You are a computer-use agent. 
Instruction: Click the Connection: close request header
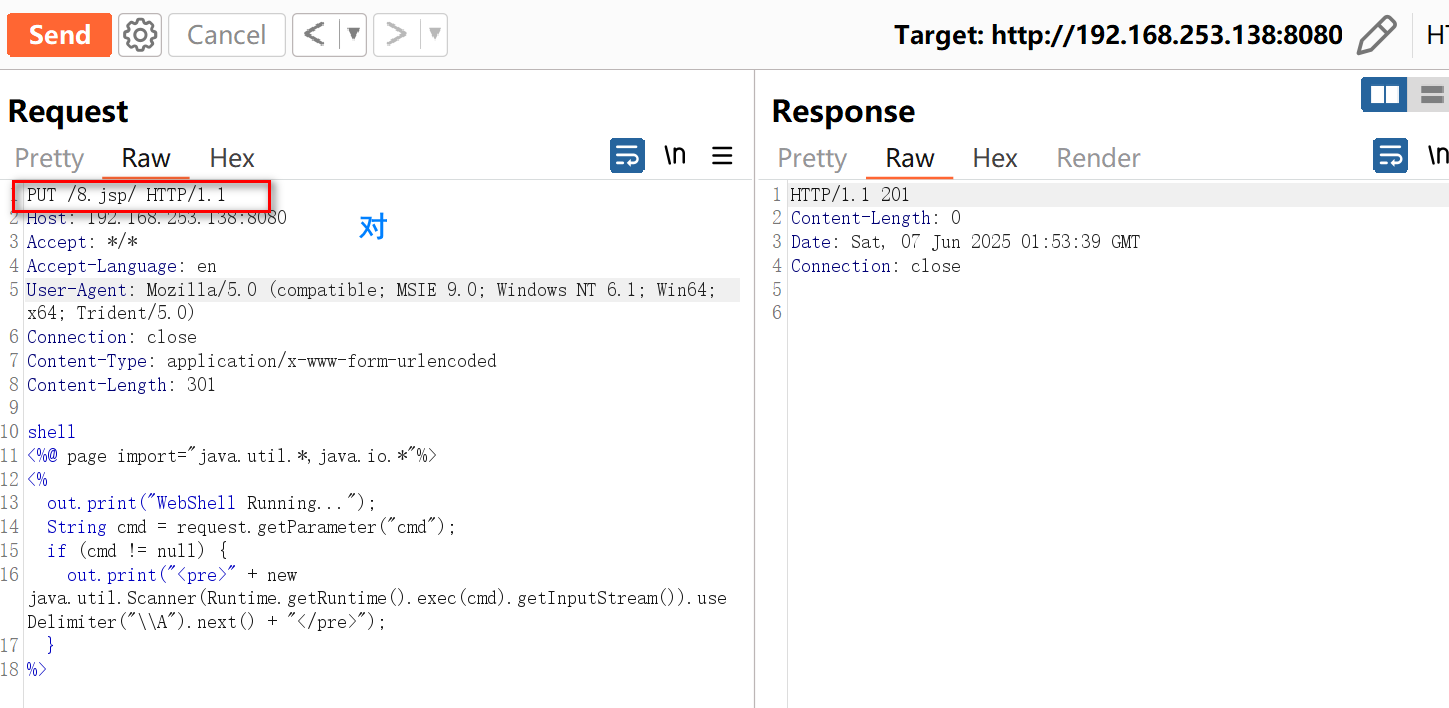111,337
